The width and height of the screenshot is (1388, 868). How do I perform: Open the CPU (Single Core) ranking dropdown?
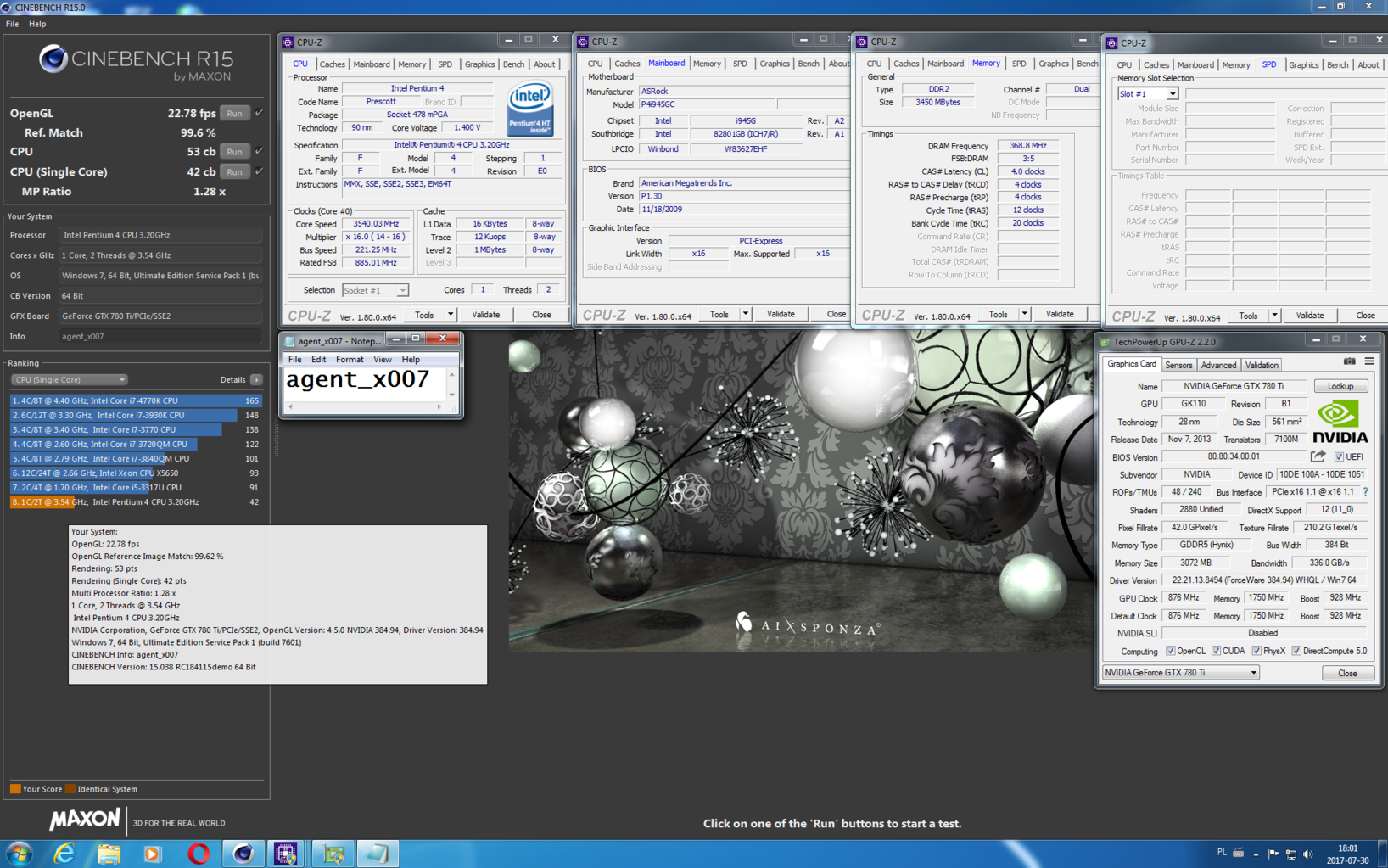tap(69, 380)
